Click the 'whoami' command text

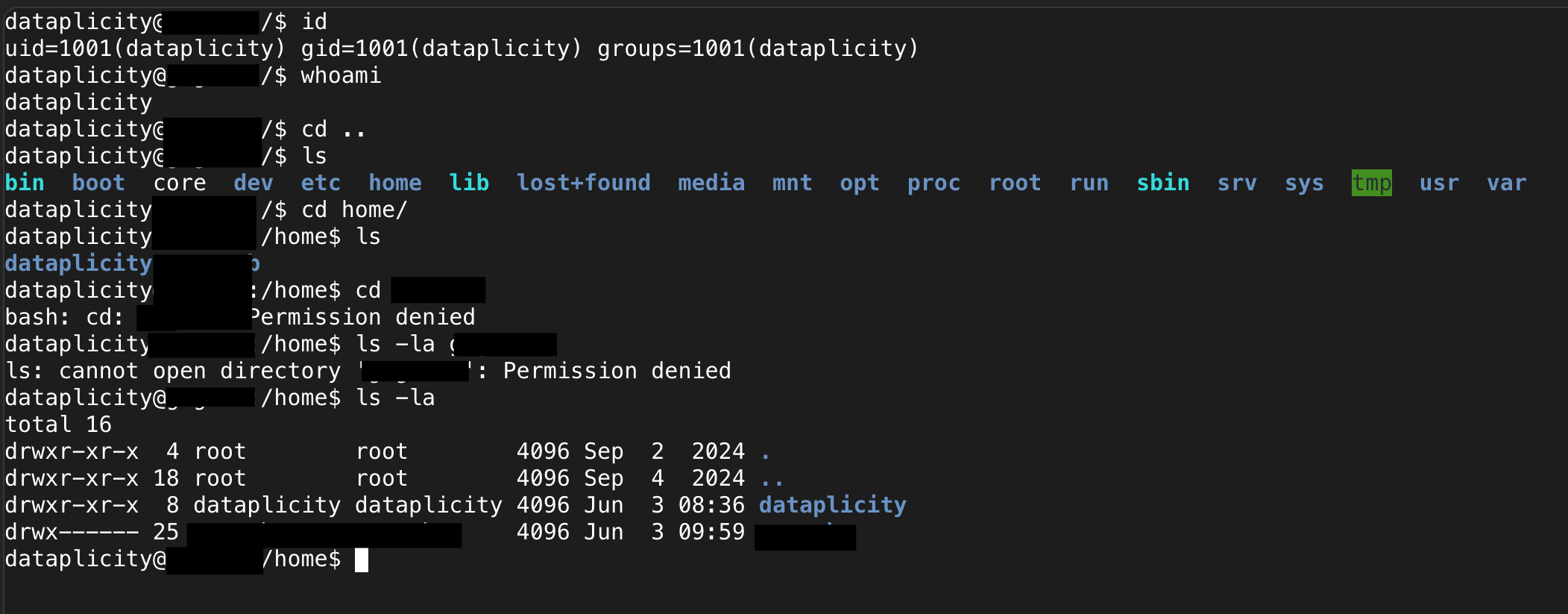coord(341,75)
